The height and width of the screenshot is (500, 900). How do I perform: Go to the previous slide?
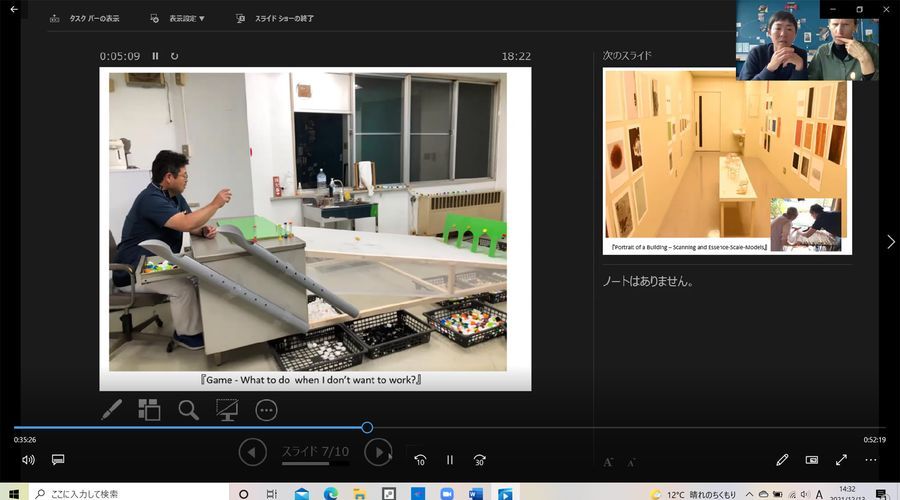pyautogui.click(x=253, y=453)
